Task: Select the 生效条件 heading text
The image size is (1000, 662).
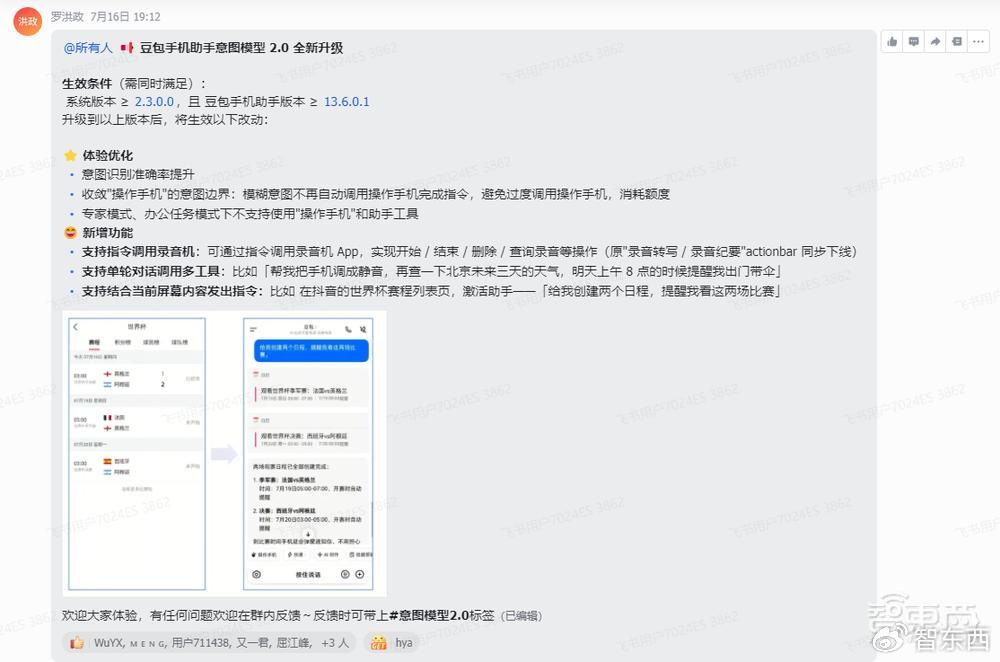Action: point(87,84)
